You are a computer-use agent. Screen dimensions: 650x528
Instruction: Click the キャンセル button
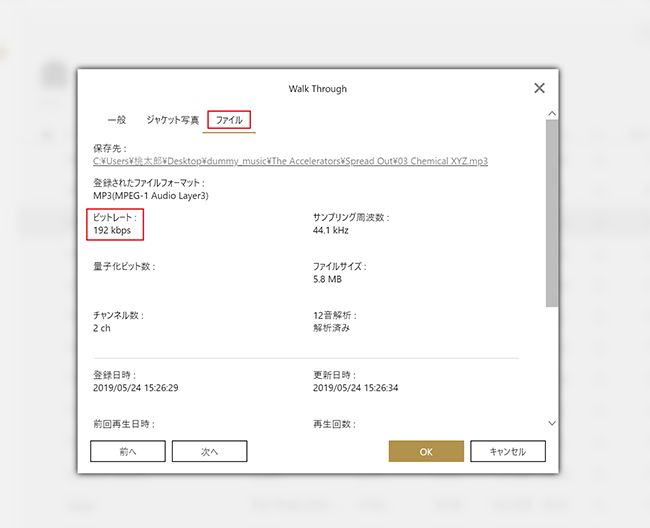tap(508, 451)
